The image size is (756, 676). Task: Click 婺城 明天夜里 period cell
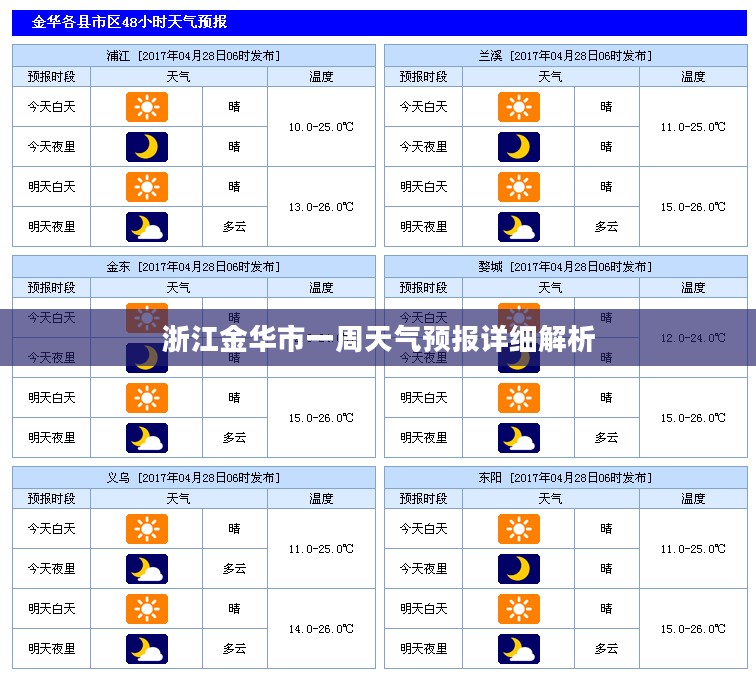423,438
